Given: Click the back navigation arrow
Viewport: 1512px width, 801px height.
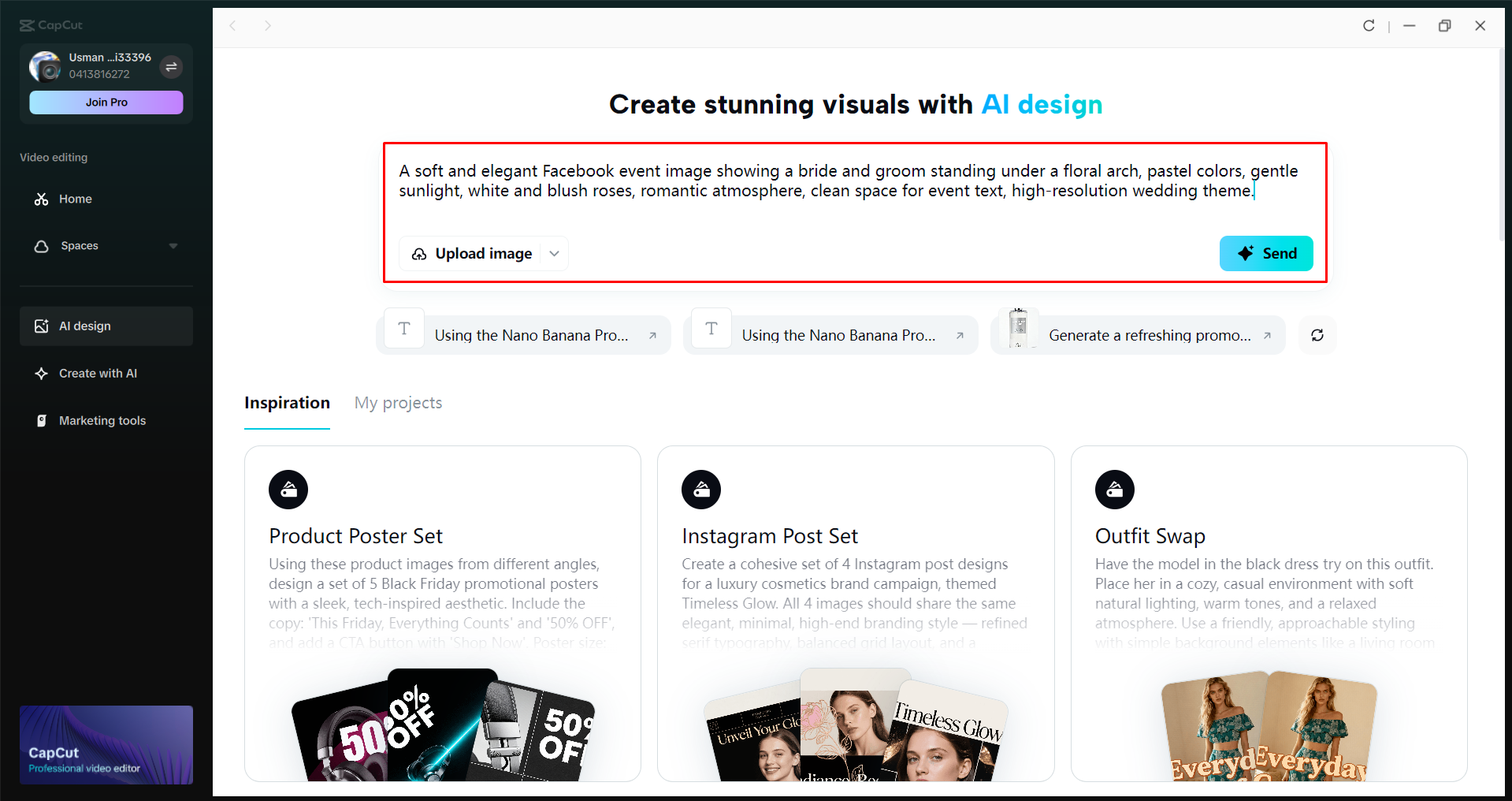Looking at the screenshot, I should click(x=233, y=26).
